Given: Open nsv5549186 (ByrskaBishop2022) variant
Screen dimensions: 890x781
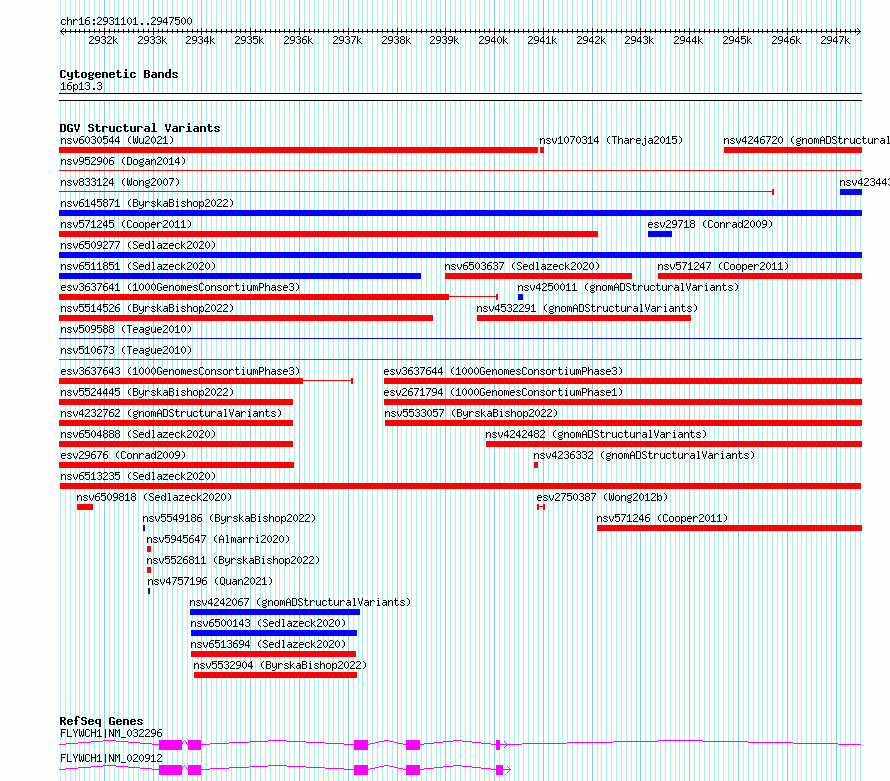Looking at the screenshot, I should [229, 518].
